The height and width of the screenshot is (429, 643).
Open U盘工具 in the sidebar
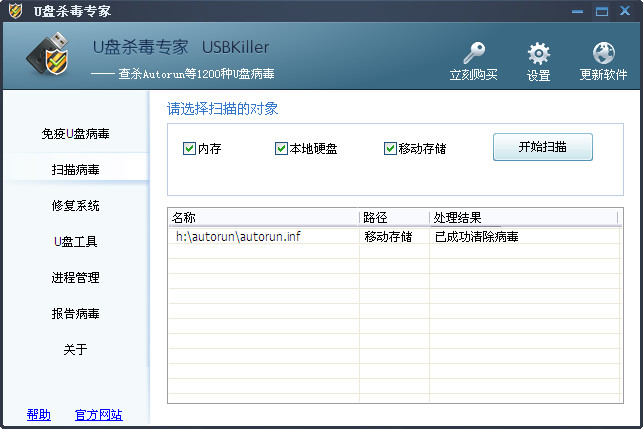75,242
